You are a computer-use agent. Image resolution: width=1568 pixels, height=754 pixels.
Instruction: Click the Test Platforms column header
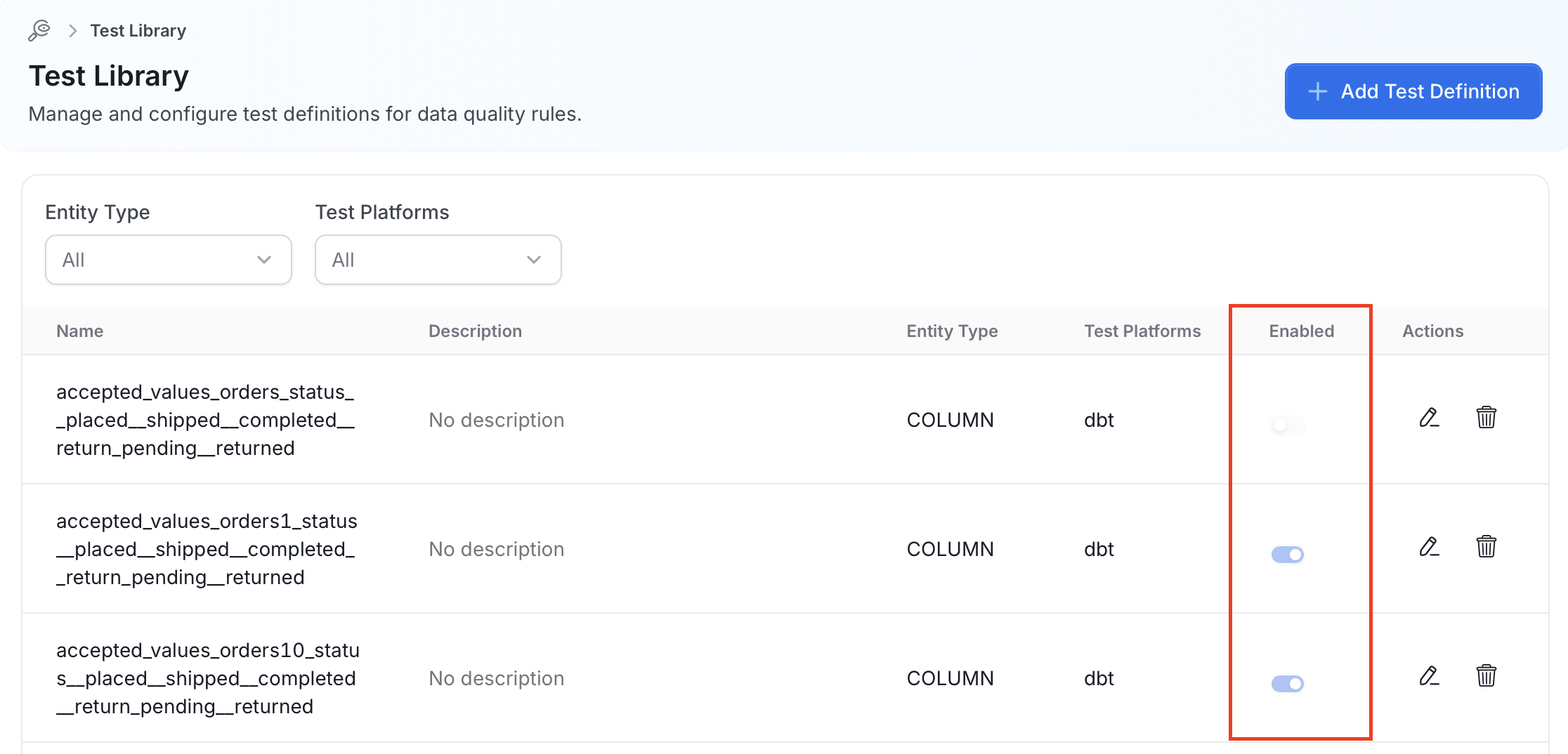(x=1142, y=331)
